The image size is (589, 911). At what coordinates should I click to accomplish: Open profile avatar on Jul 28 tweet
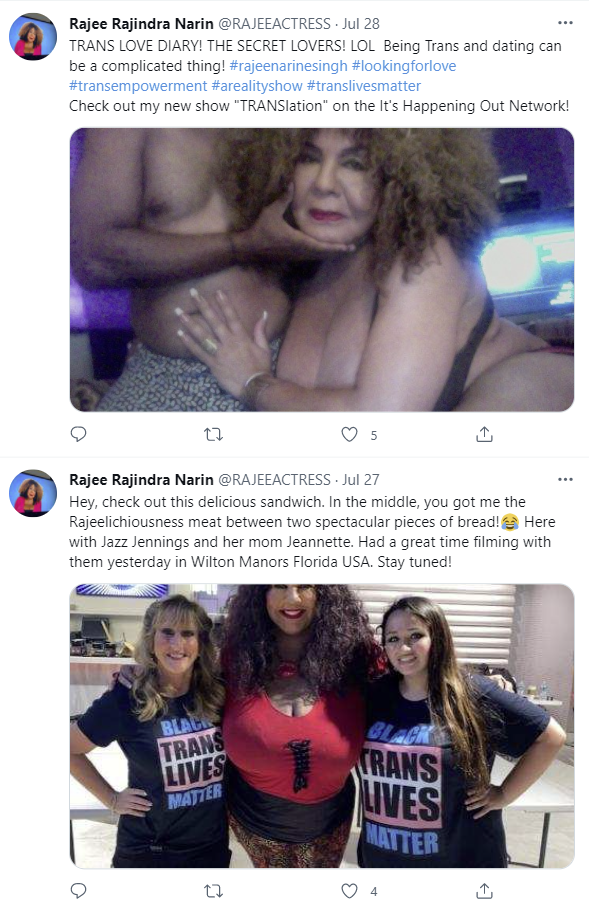pos(33,37)
